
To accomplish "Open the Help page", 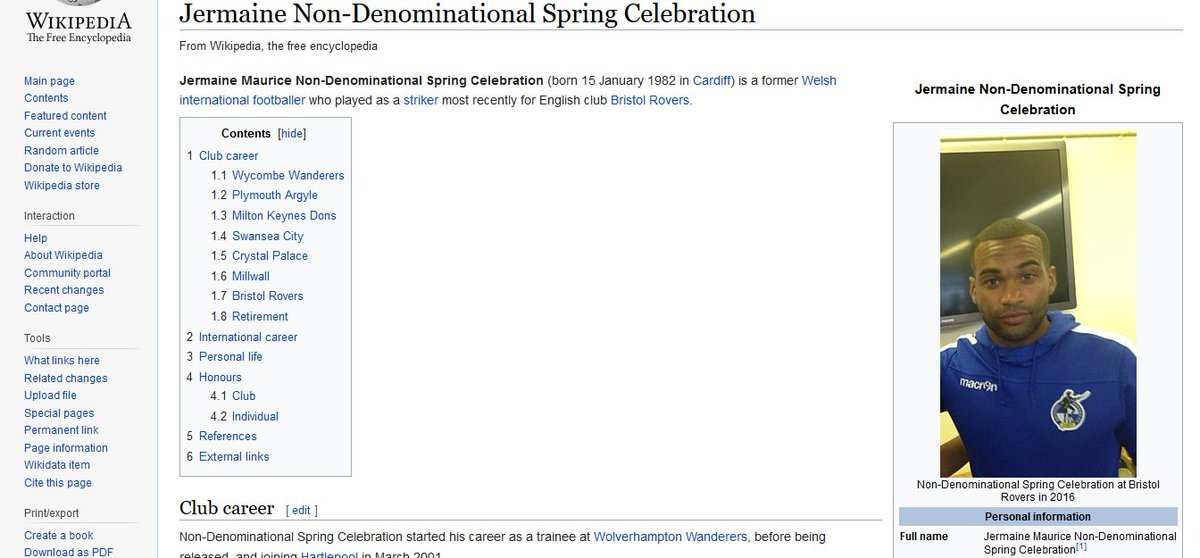I will [35, 238].
